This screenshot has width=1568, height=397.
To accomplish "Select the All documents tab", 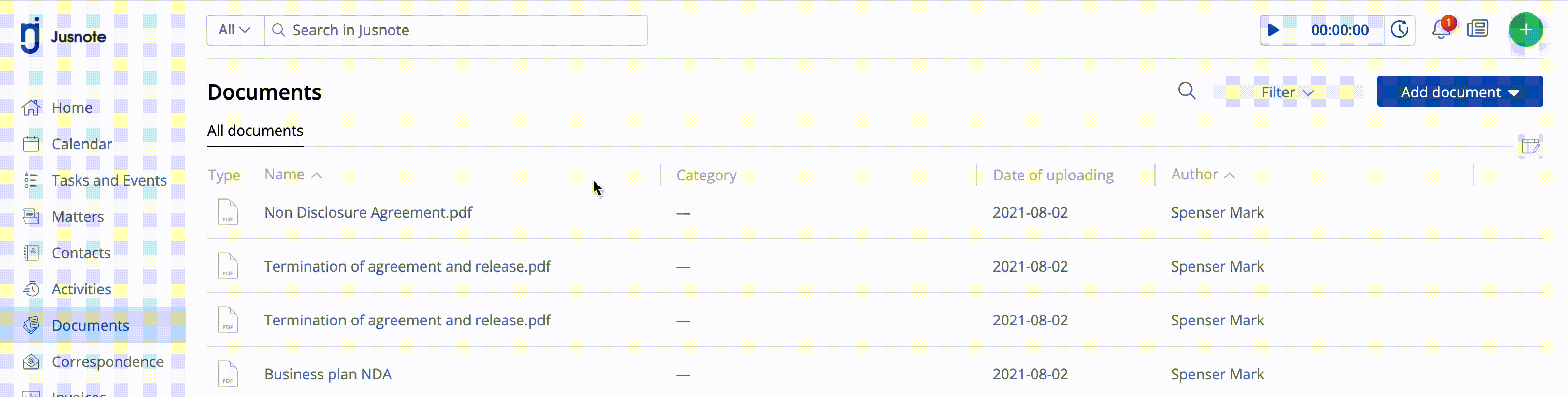I will pyautogui.click(x=255, y=131).
